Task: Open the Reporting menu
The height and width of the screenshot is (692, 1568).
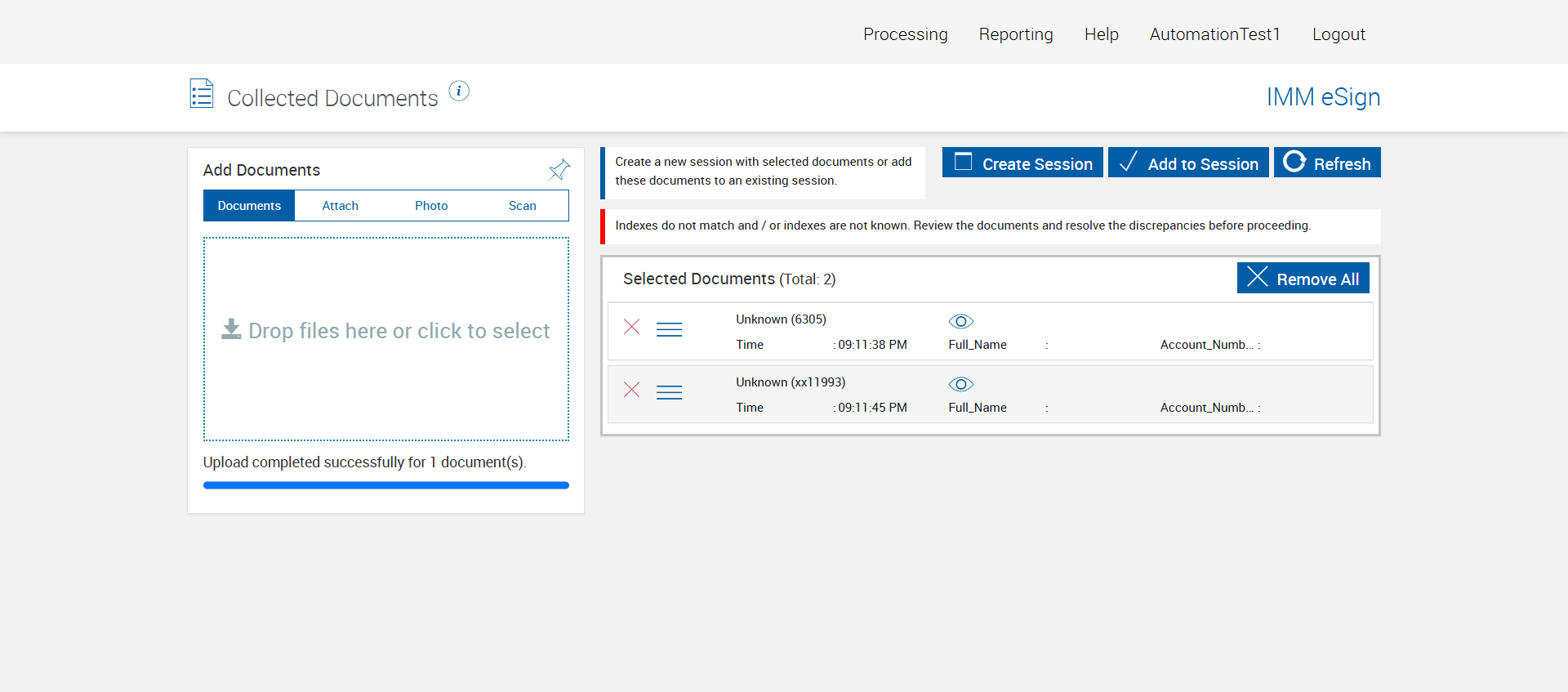Action: pyautogui.click(x=1015, y=34)
